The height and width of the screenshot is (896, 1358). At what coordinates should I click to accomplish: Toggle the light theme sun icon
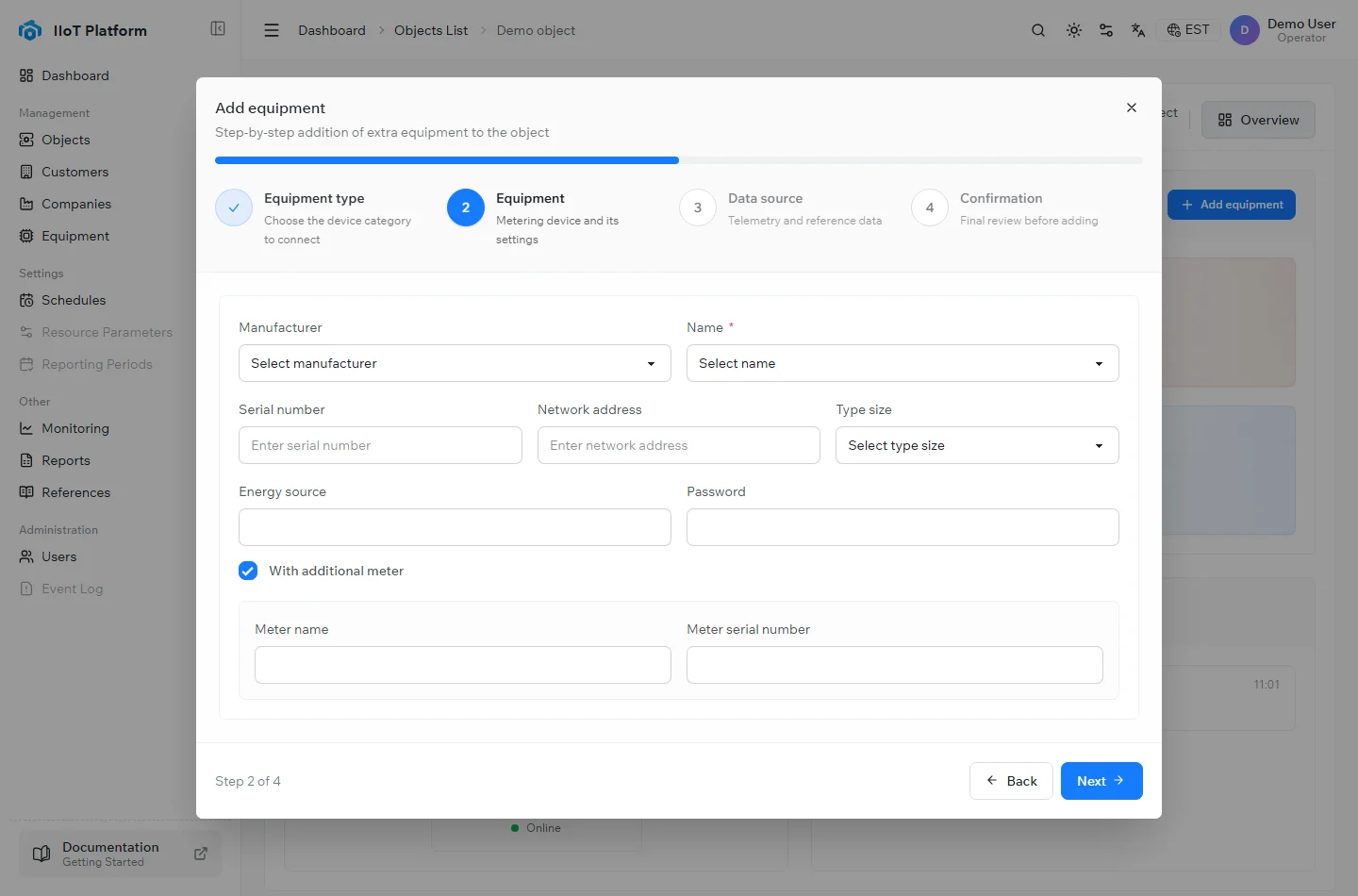tap(1074, 30)
